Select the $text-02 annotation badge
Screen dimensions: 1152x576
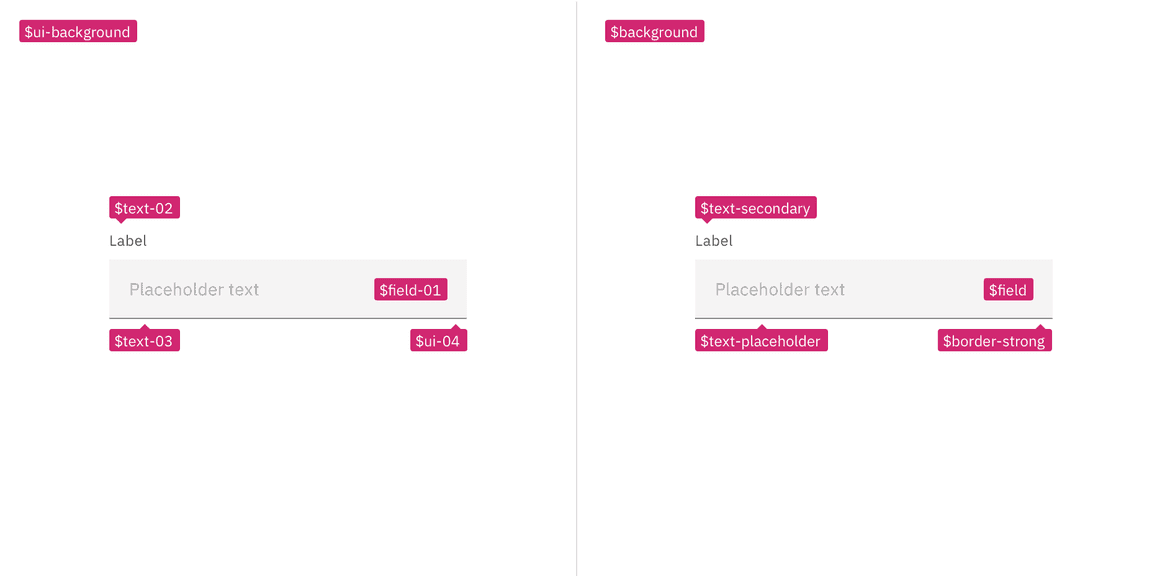[144, 208]
